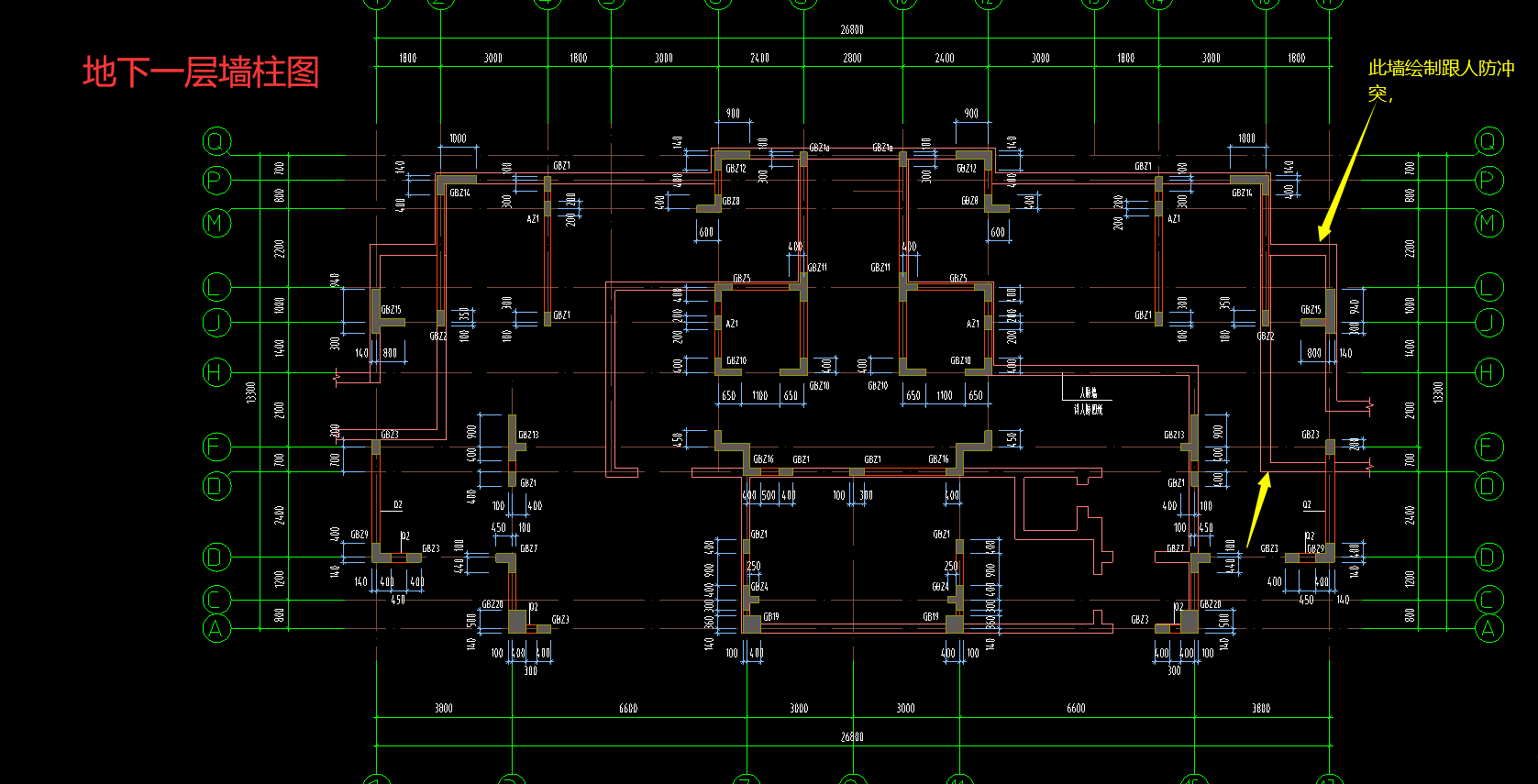Select the GBZ15 label on the right side
The width and height of the screenshot is (1538, 784).
[x=1311, y=310]
